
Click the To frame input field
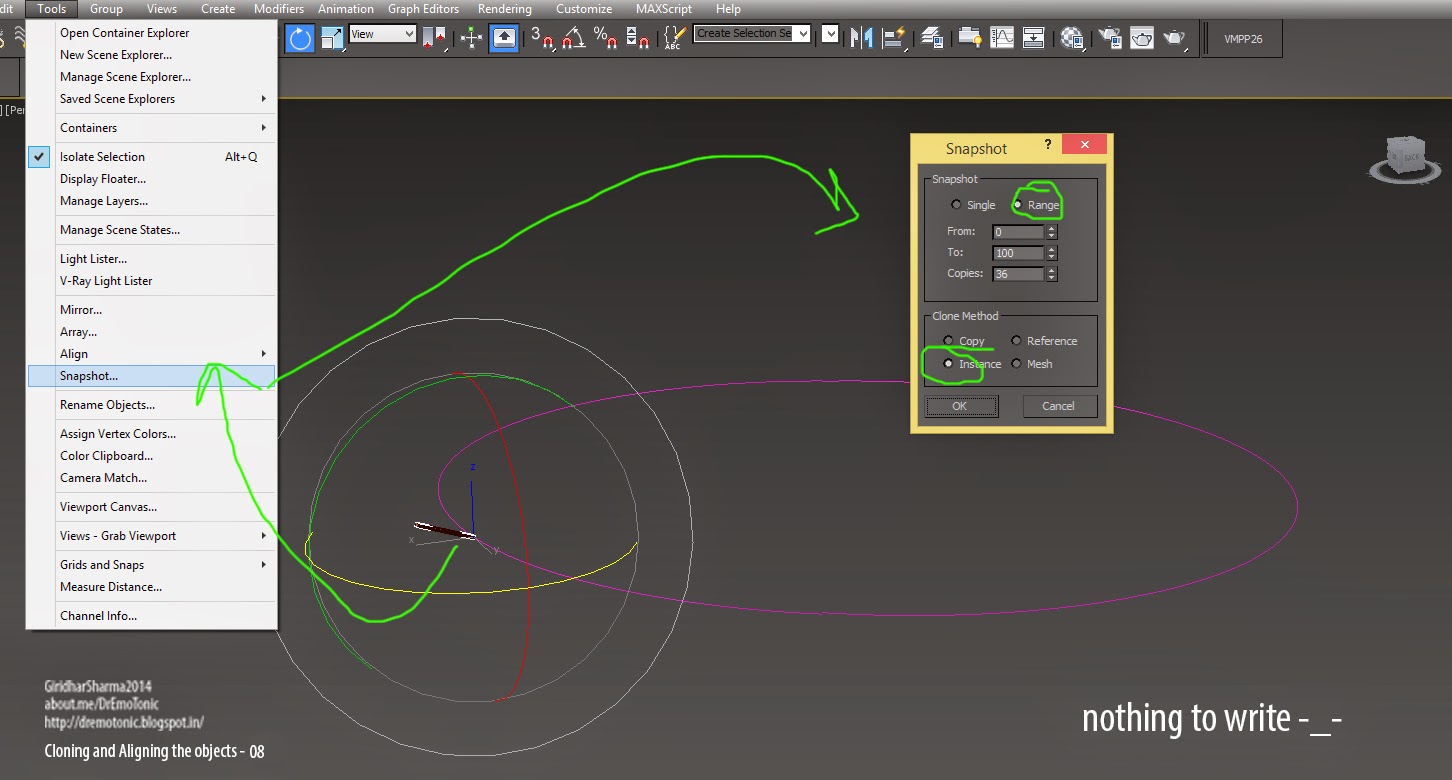[1018, 253]
